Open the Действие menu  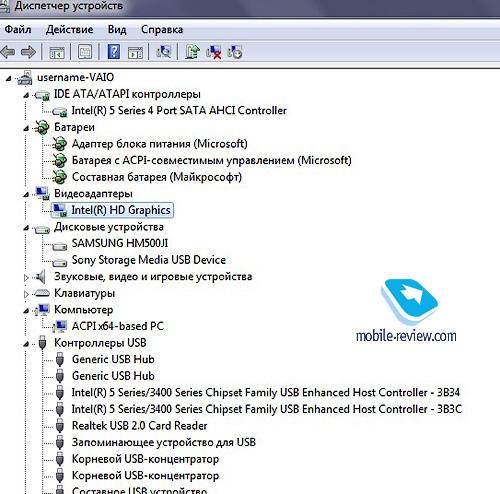(x=69, y=29)
